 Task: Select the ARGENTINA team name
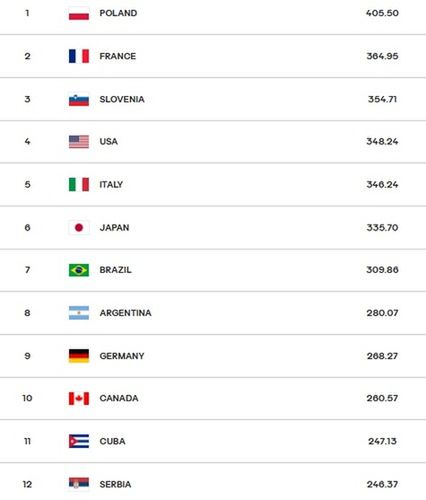pyautogui.click(x=125, y=313)
